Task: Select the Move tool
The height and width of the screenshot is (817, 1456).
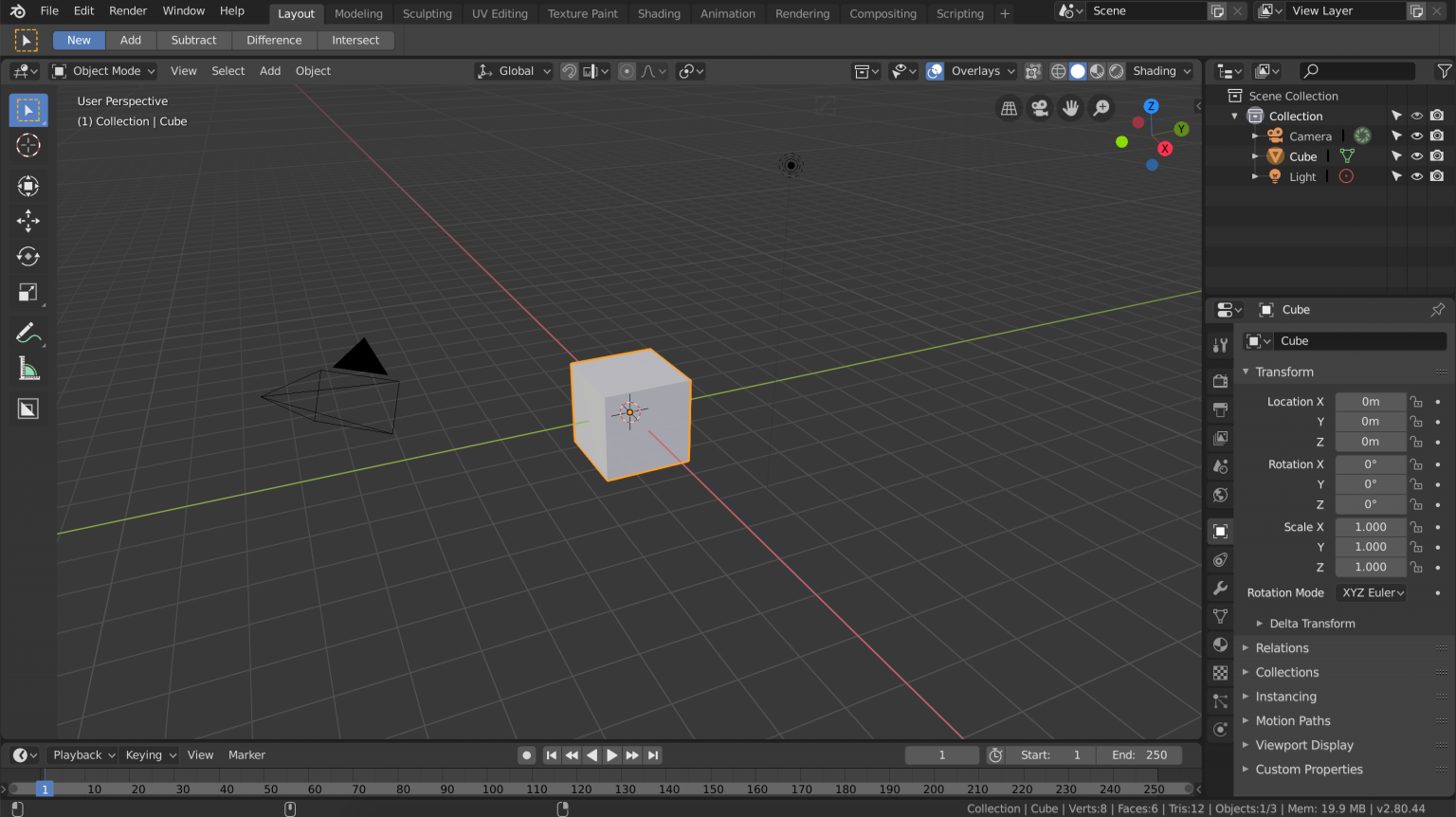Action: pyautogui.click(x=28, y=221)
